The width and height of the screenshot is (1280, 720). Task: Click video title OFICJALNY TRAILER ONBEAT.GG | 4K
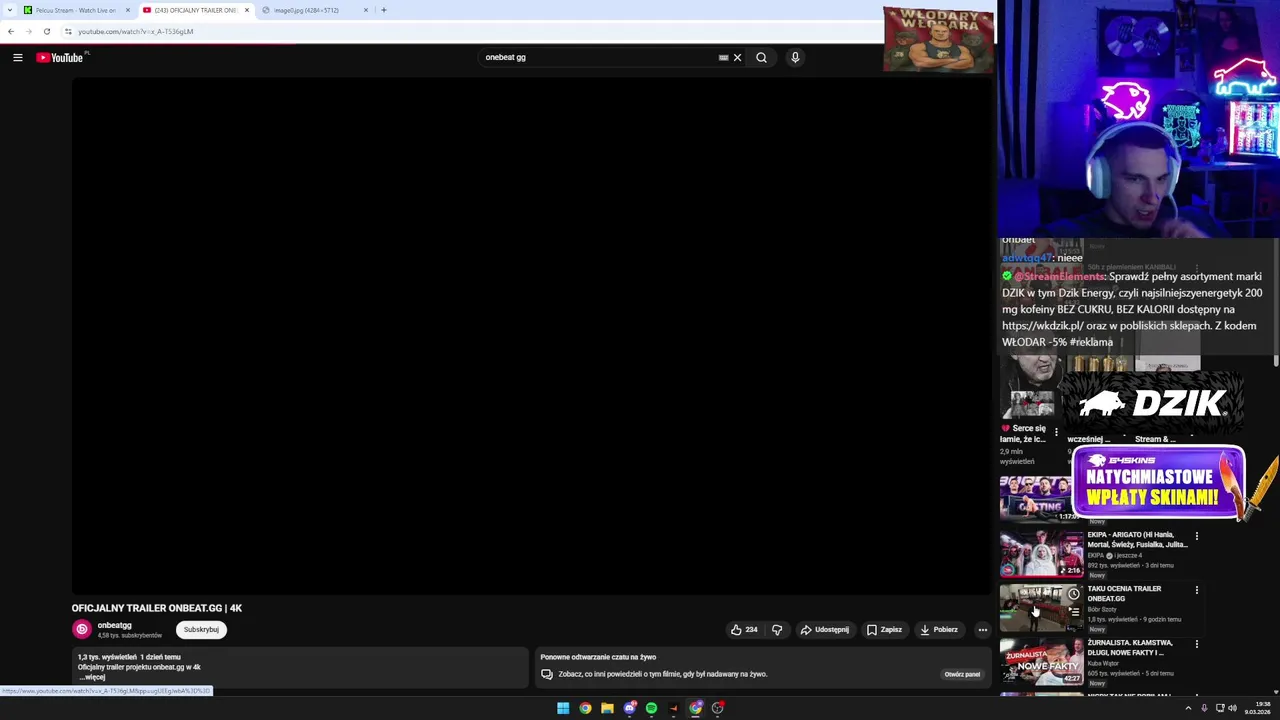[x=157, y=608]
